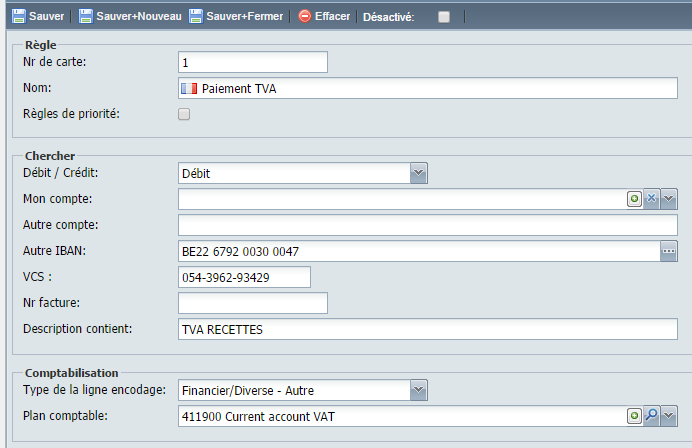Expand the Type de la ligne encodage dropdown
692x448 pixels.
click(418, 390)
